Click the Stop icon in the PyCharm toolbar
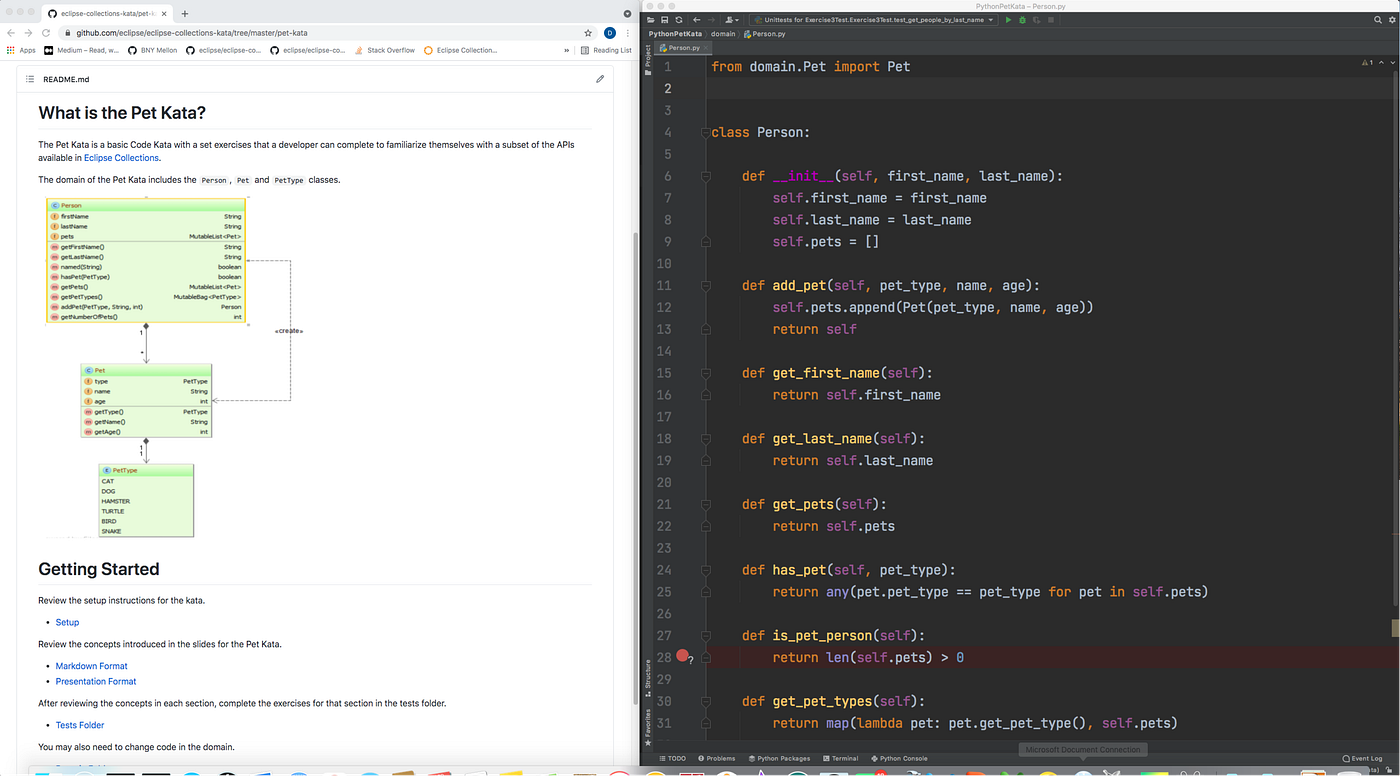Screen dimensions: 1400x776 (x=1051, y=20)
